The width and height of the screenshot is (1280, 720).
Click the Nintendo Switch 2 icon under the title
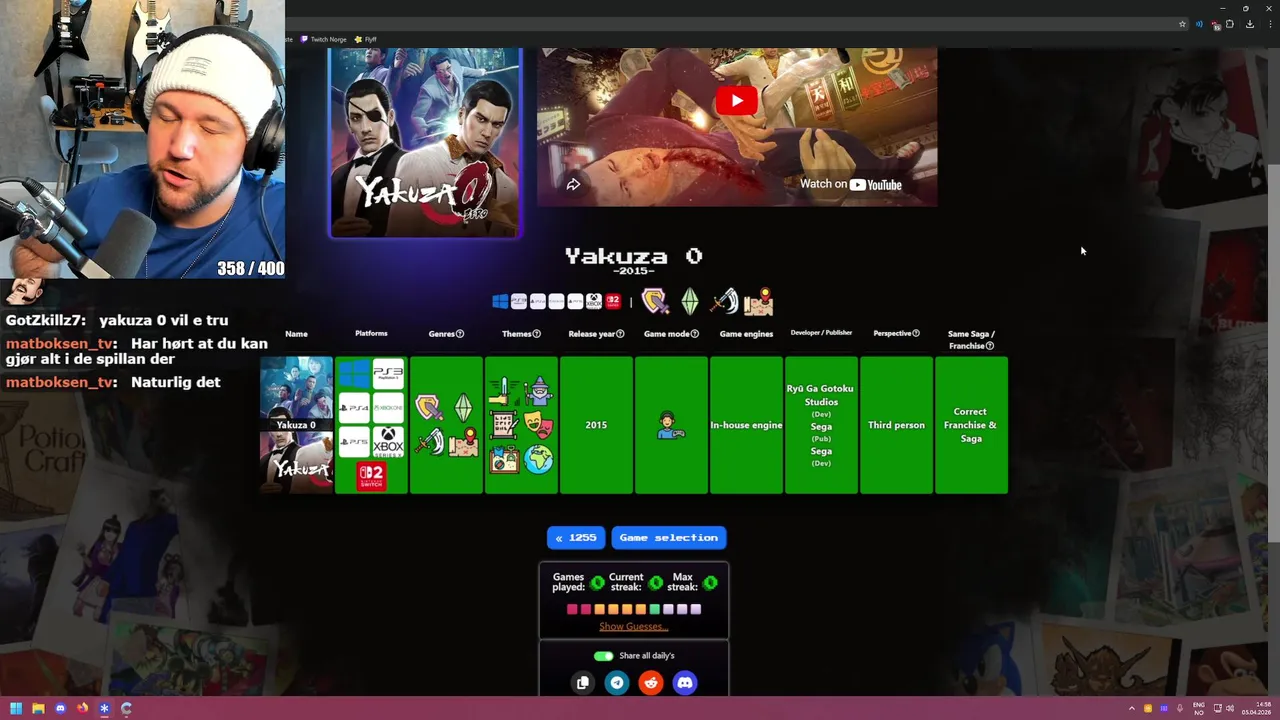point(613,301)
